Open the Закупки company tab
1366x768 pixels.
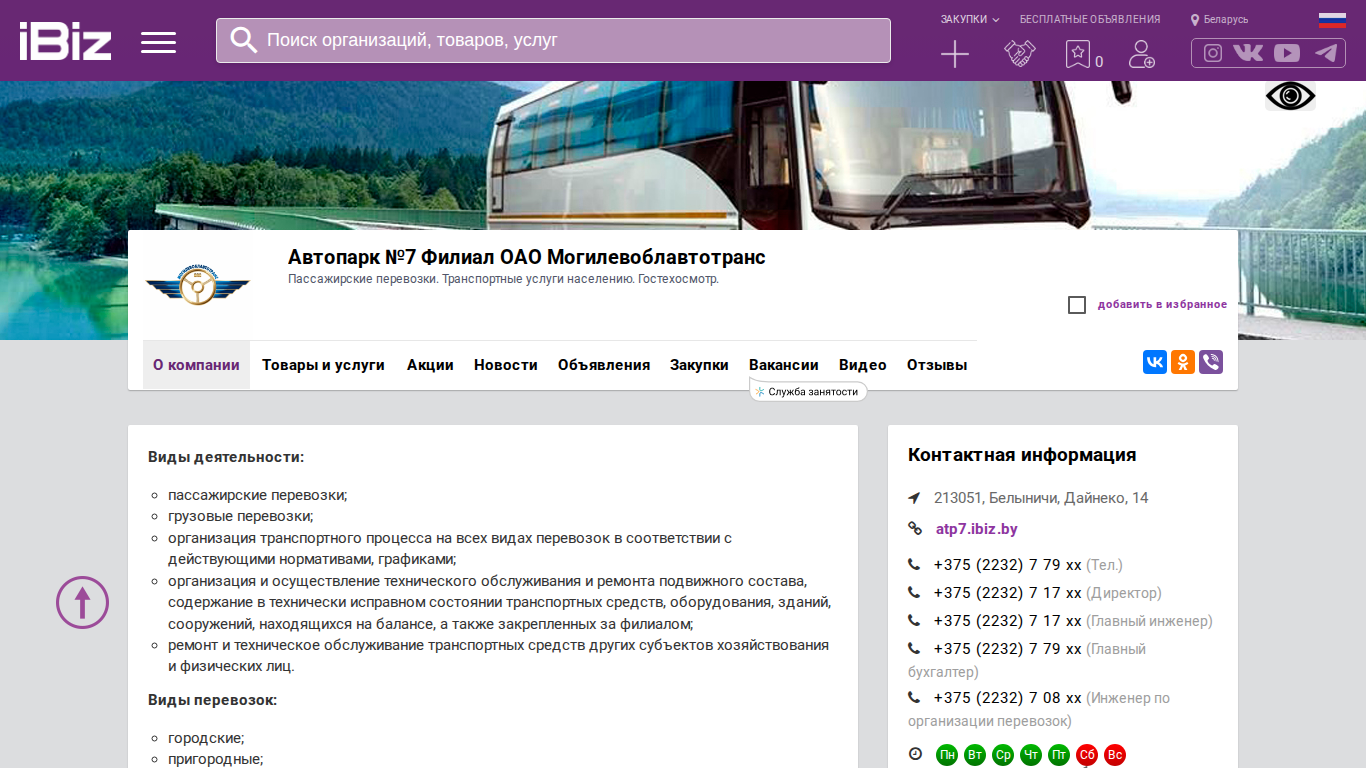click(699, 365)
